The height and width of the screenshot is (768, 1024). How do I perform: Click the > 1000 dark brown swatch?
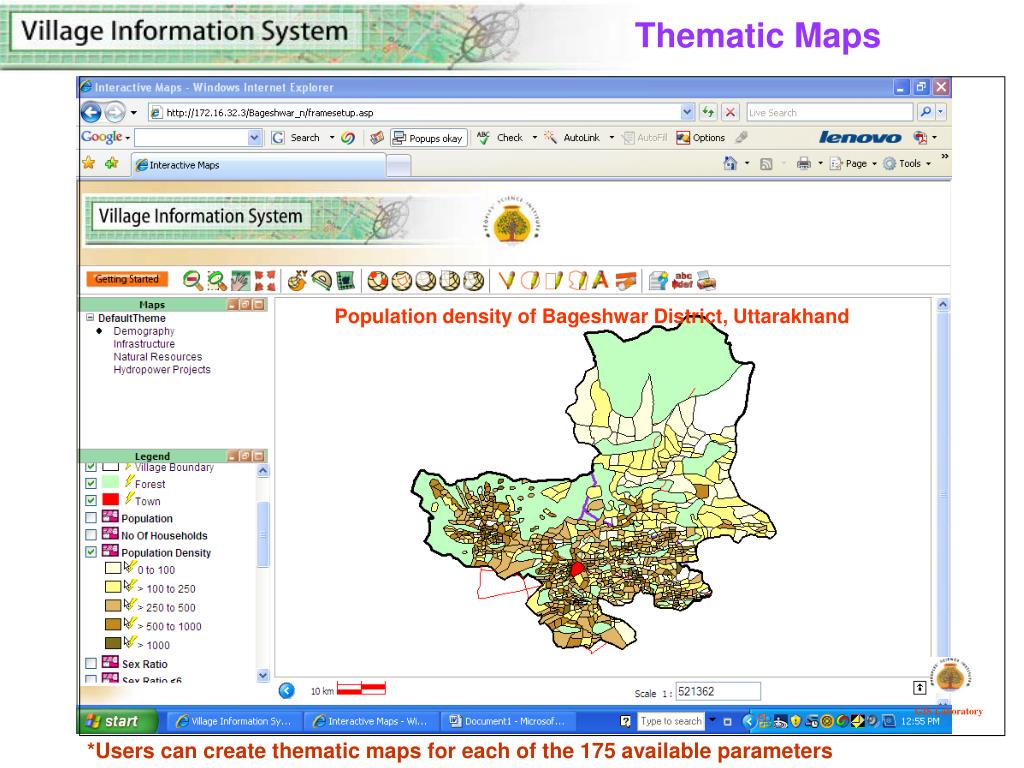pos(113,643)
